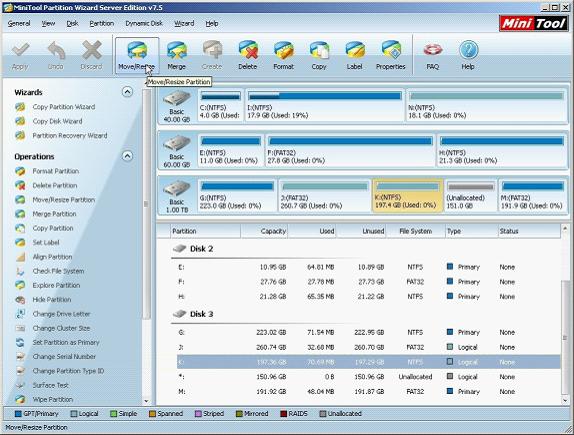Image resolution: width=574 pixels, height=435 pixels.
Task: Select the Unallocated 151.0 GB block
Action: (471, 196)
